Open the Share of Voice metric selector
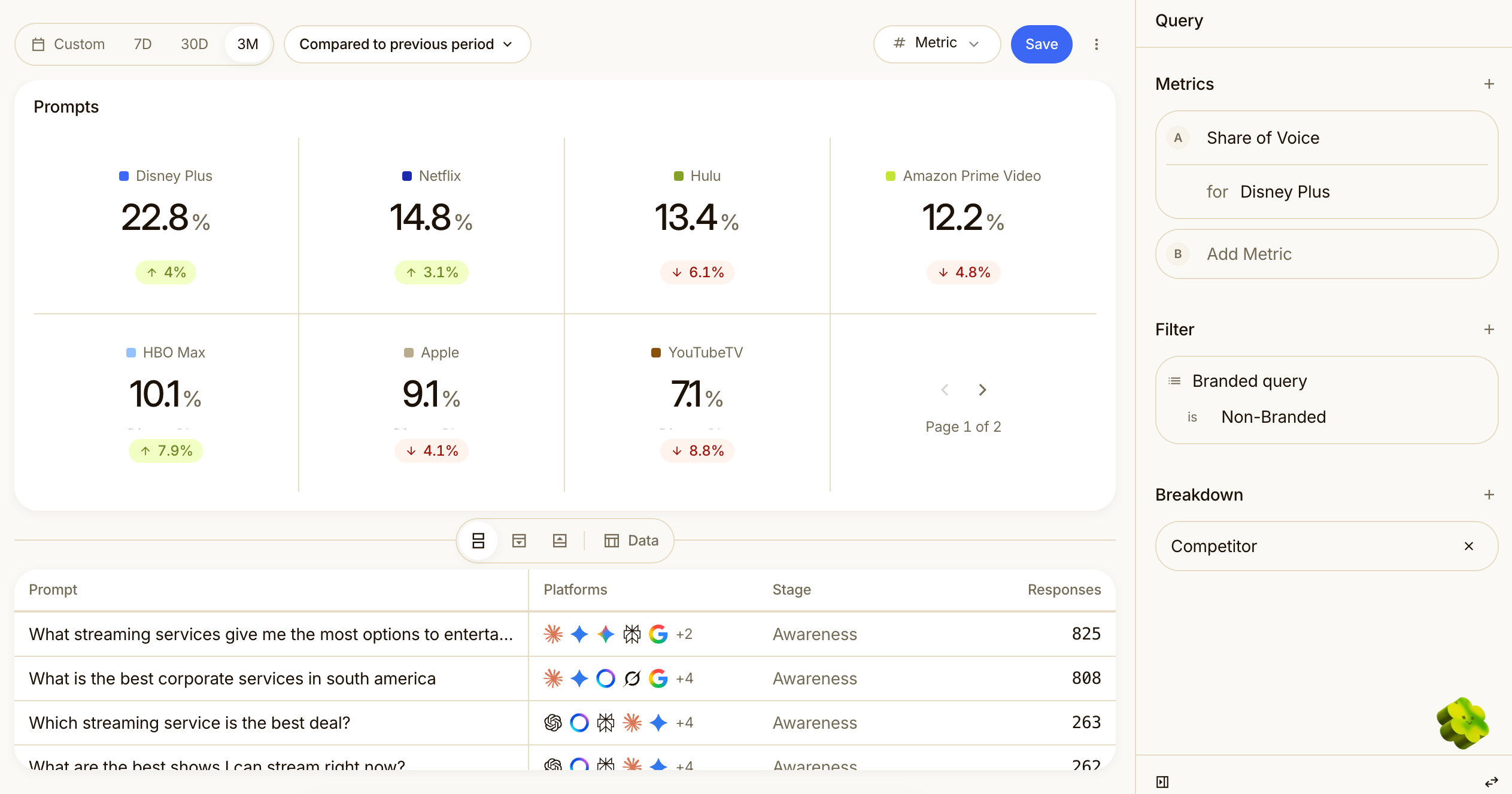The height and width of the screenshot is (794, 1512). pyautogui.click(x=1262, y=138)
